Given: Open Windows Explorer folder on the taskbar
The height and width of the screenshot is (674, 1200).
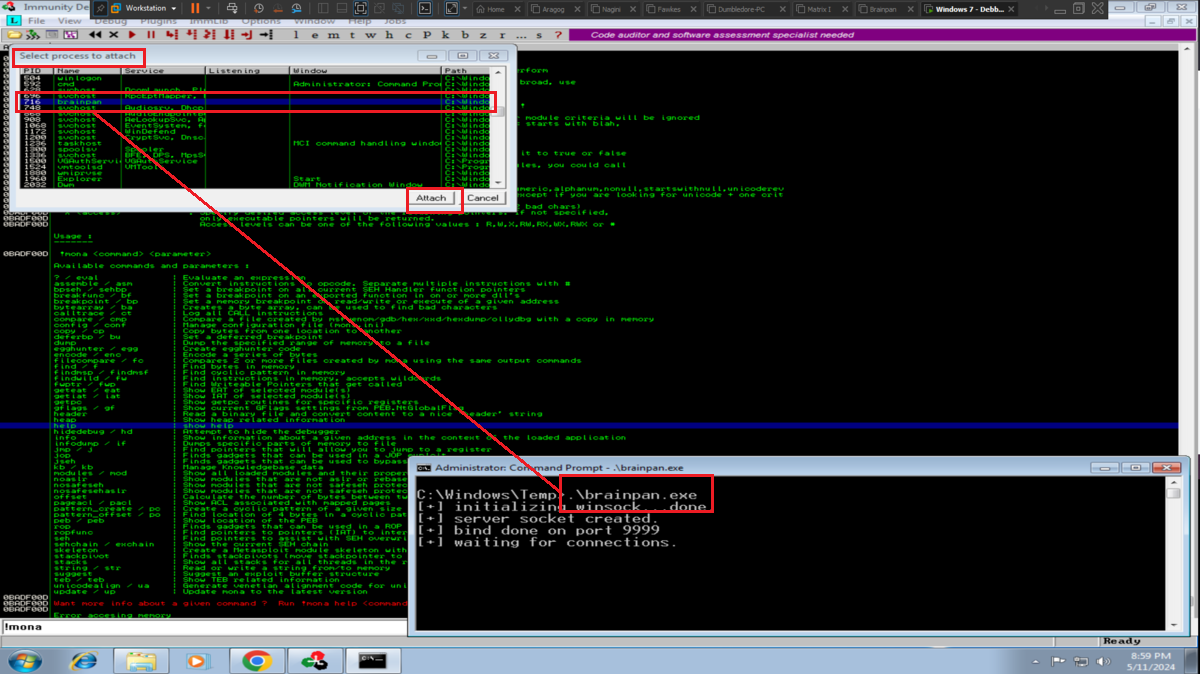Looking at the screenshot, I should (x=141, y=660).
